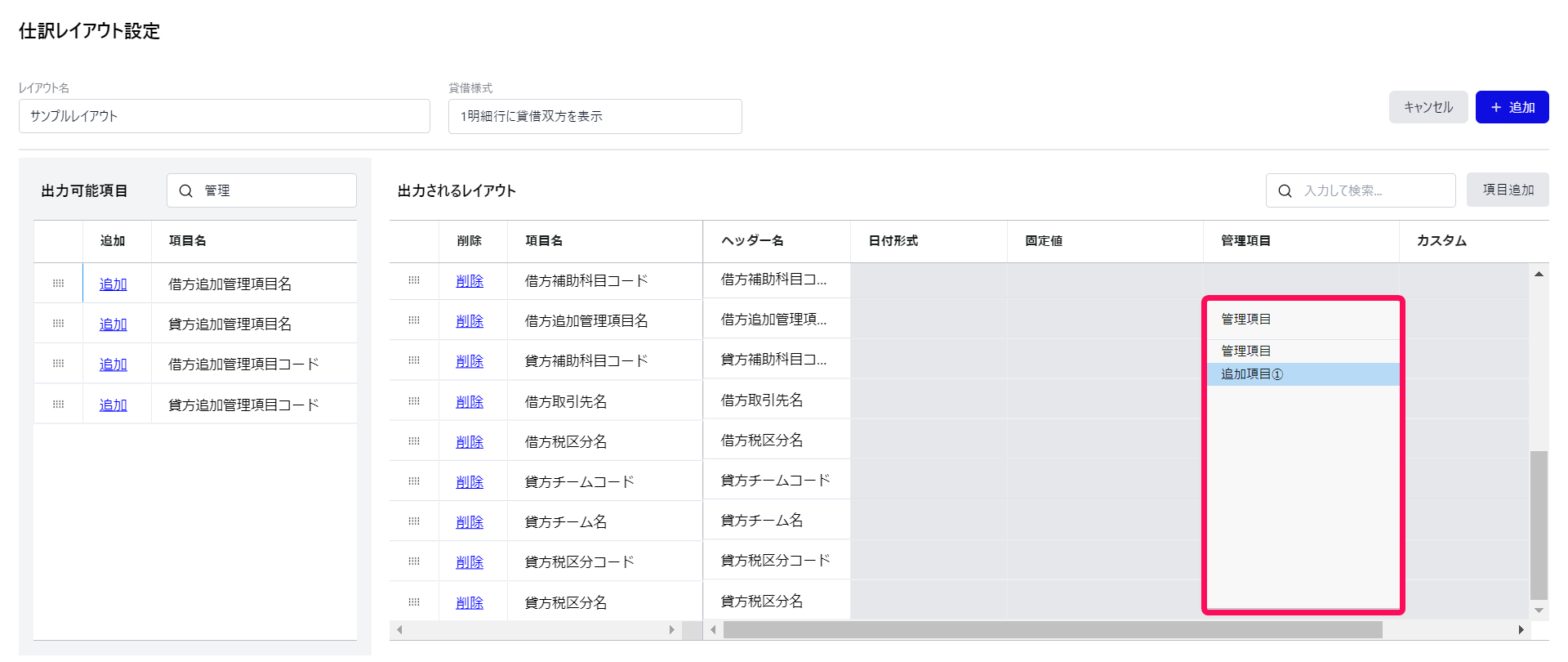Add 借方追加管理項目名 via its 追加 link
The height and width of the screenshot is (662, 1568).
pos(114,284)
